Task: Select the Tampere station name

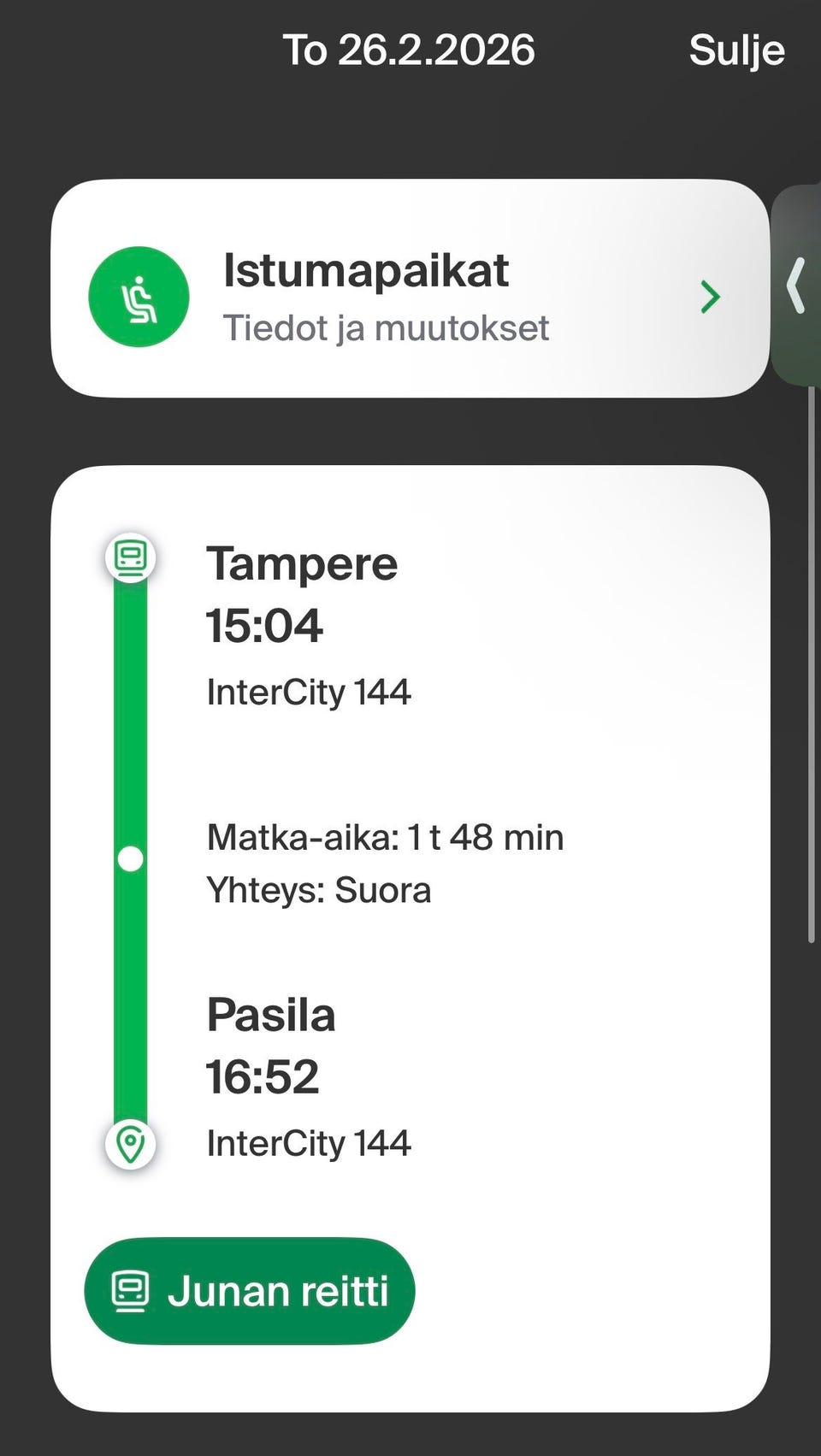Action: (302, 564)
